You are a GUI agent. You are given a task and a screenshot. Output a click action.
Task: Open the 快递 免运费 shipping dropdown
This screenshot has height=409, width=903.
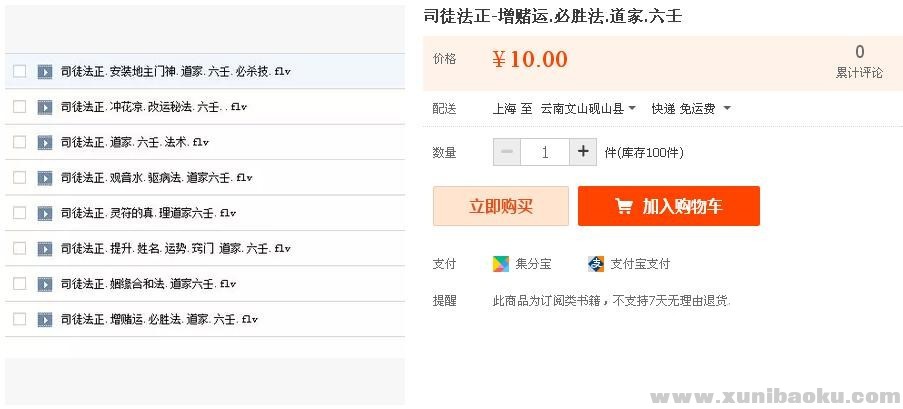[691, 108]
